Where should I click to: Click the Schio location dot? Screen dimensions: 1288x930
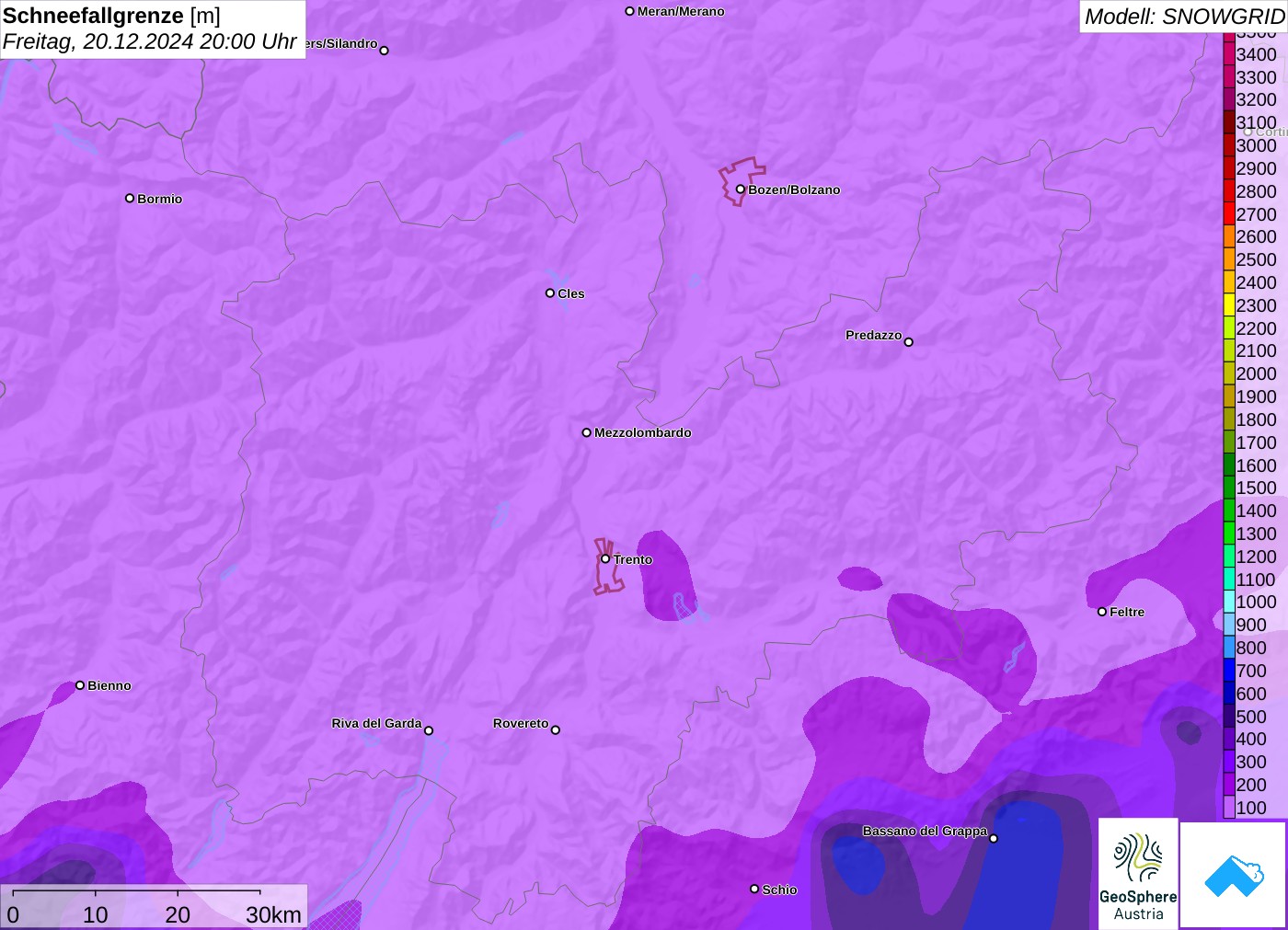(754, 889)
